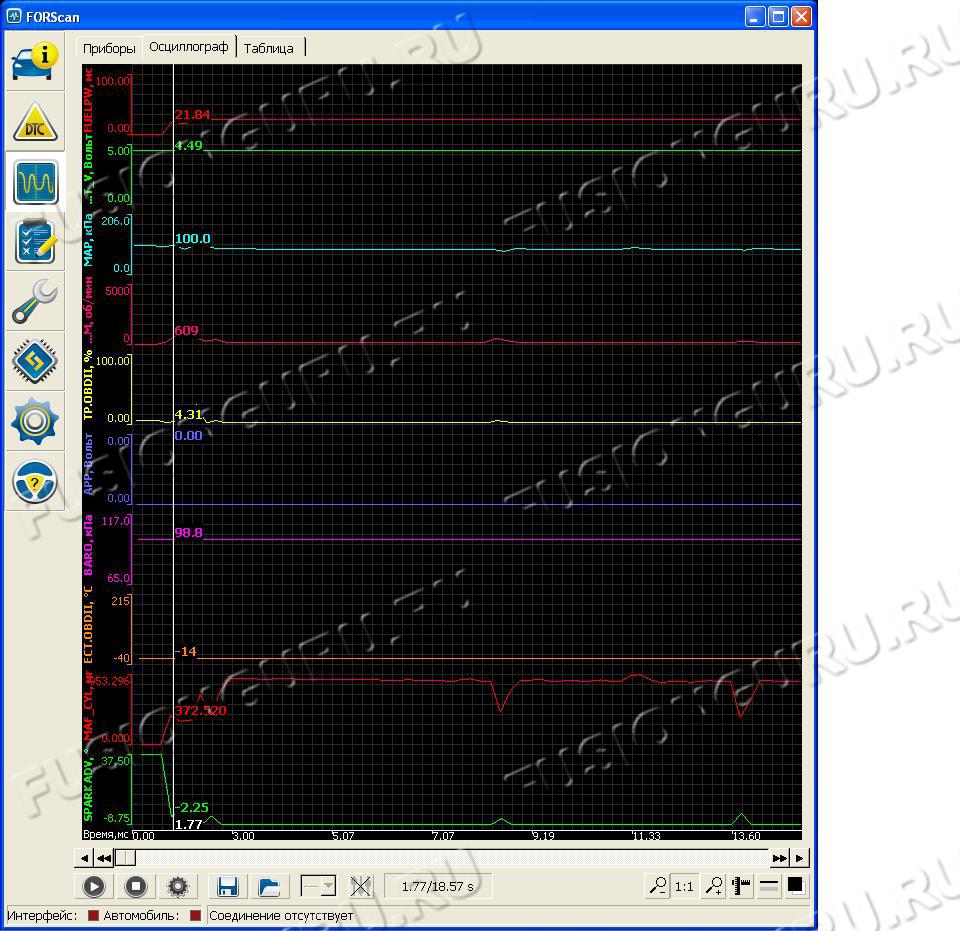Open a saved log file
This screenshot has width=960, height=931.
click(269, 886)
